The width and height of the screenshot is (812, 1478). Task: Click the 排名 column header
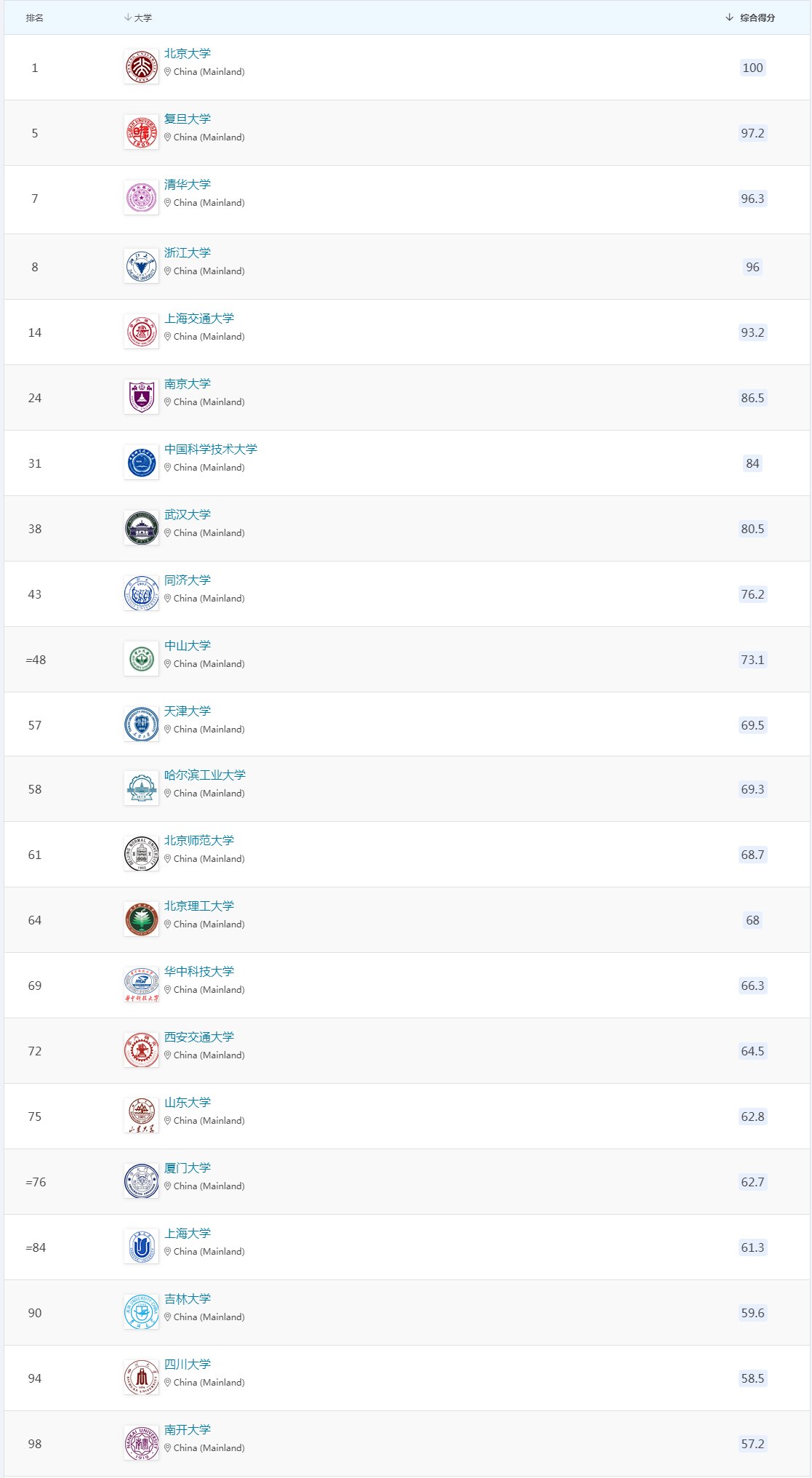[x=34, y=17]
